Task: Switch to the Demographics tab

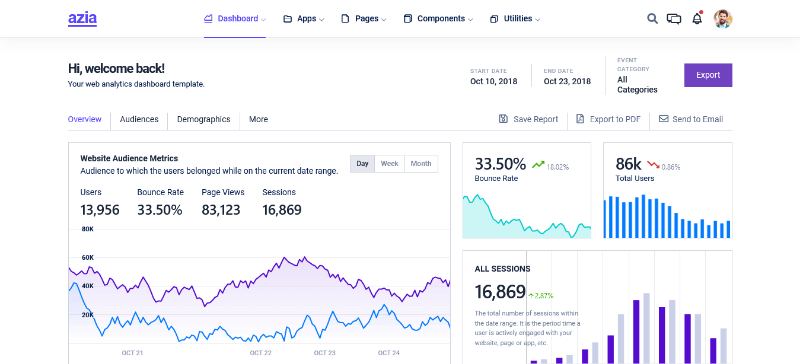Action: coord(204,119)
